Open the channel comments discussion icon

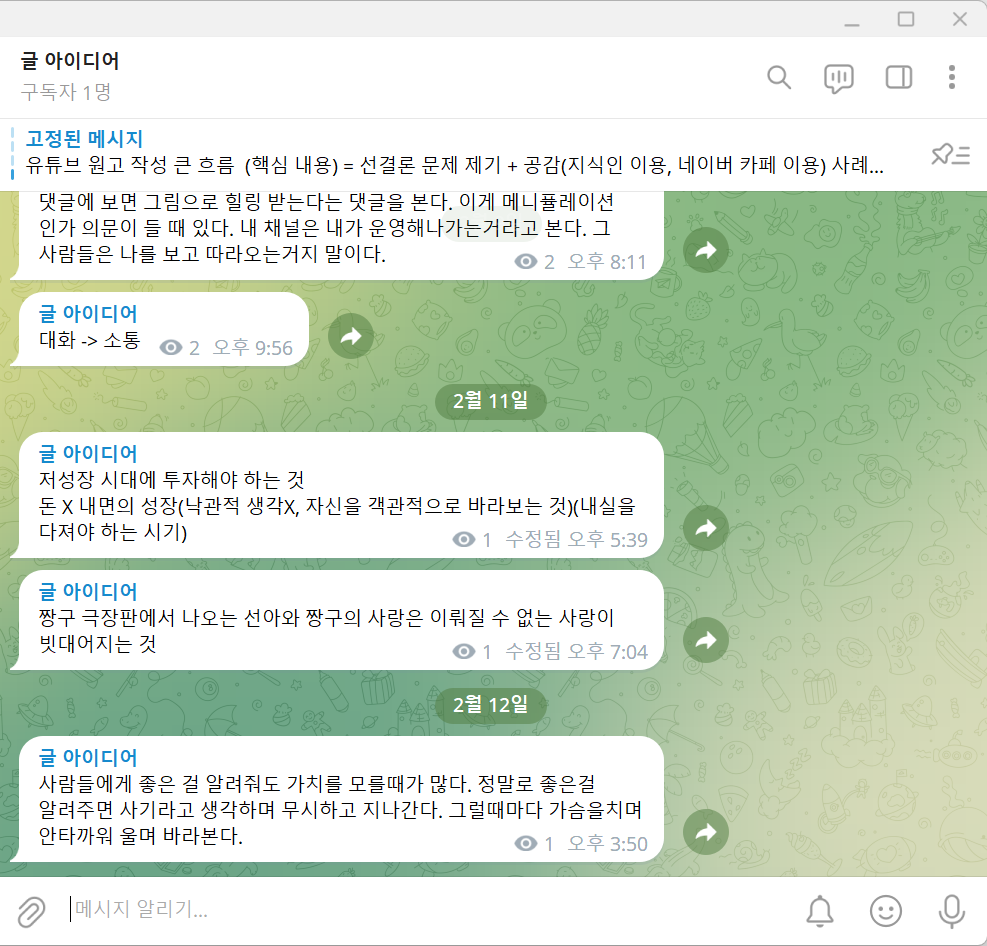(x=838, y=79)
